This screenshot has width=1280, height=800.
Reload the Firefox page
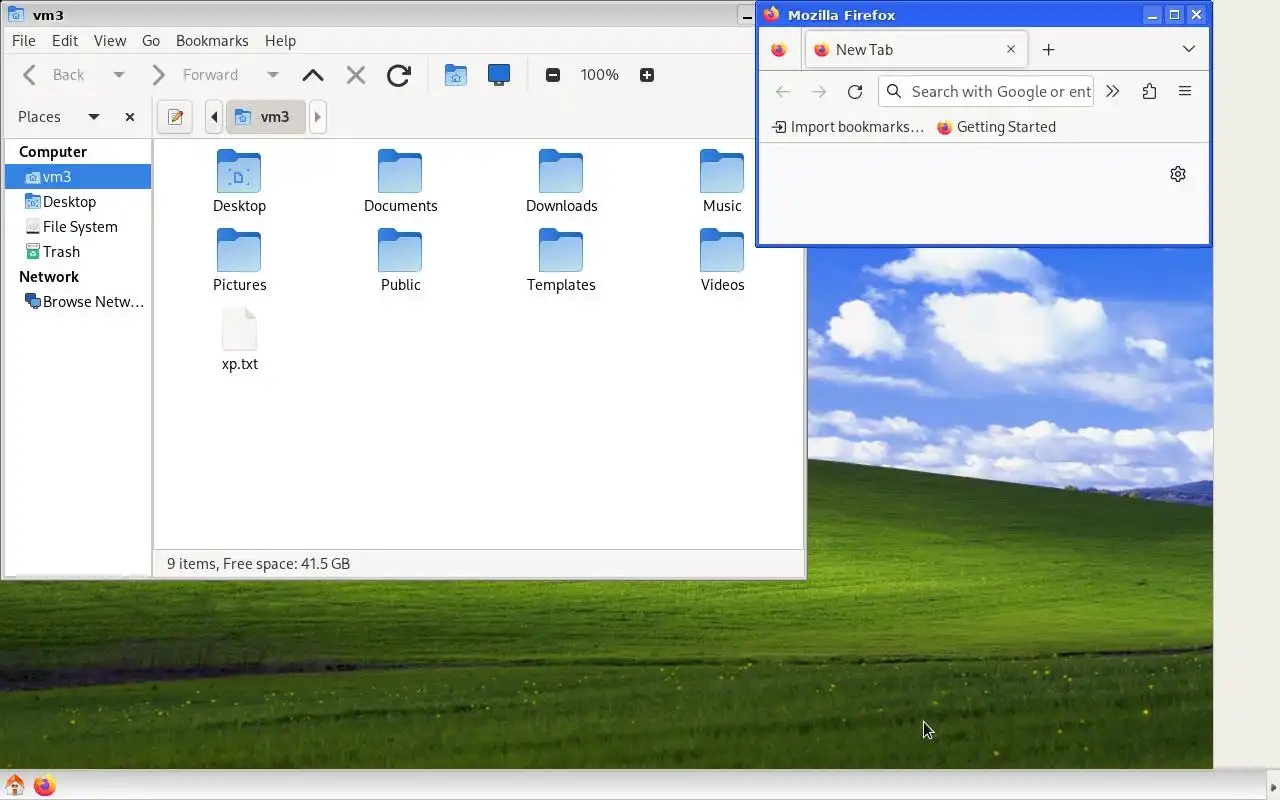[x=855, y=92]
